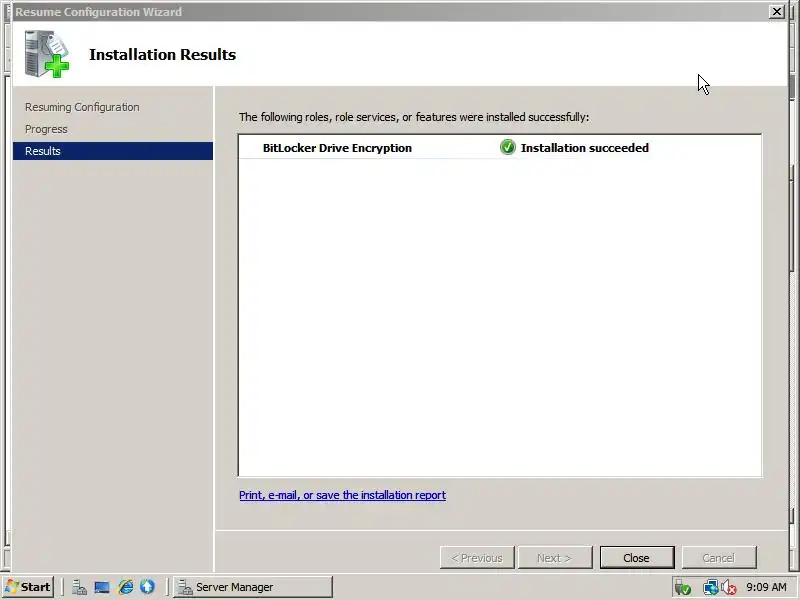
Task: Click the BitLocker Drive Encryption result row text
Action: [x=337, y=148]
